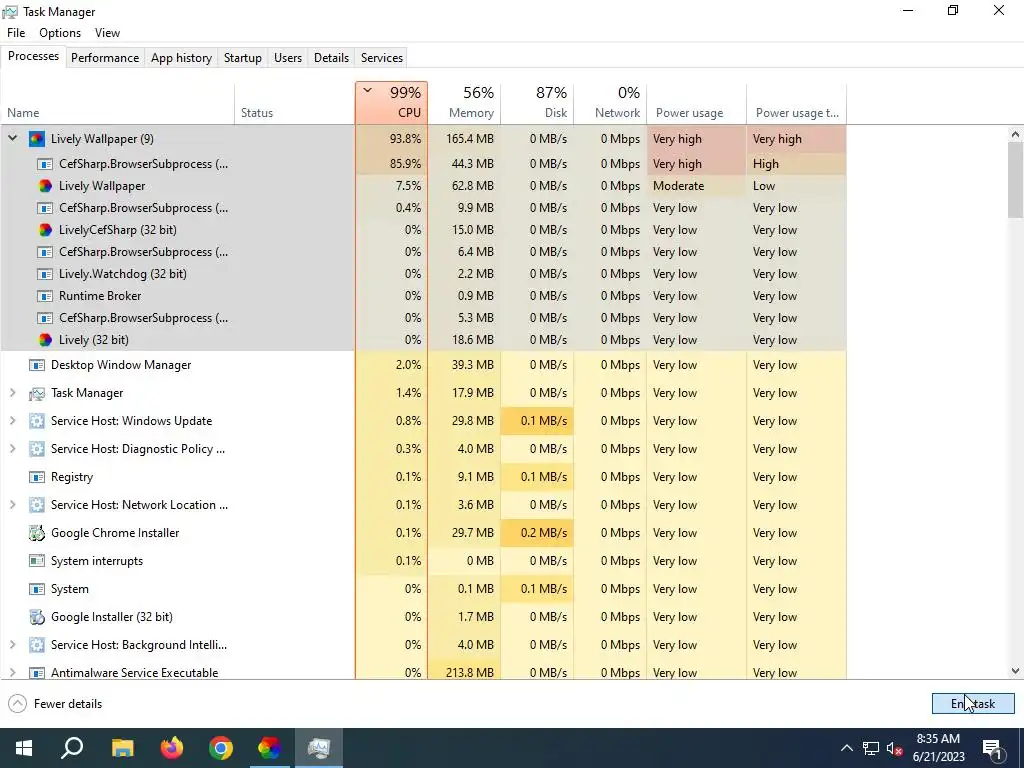Click the Moderate power usage cell
The image size is (1024, 768).
[697, 186]
